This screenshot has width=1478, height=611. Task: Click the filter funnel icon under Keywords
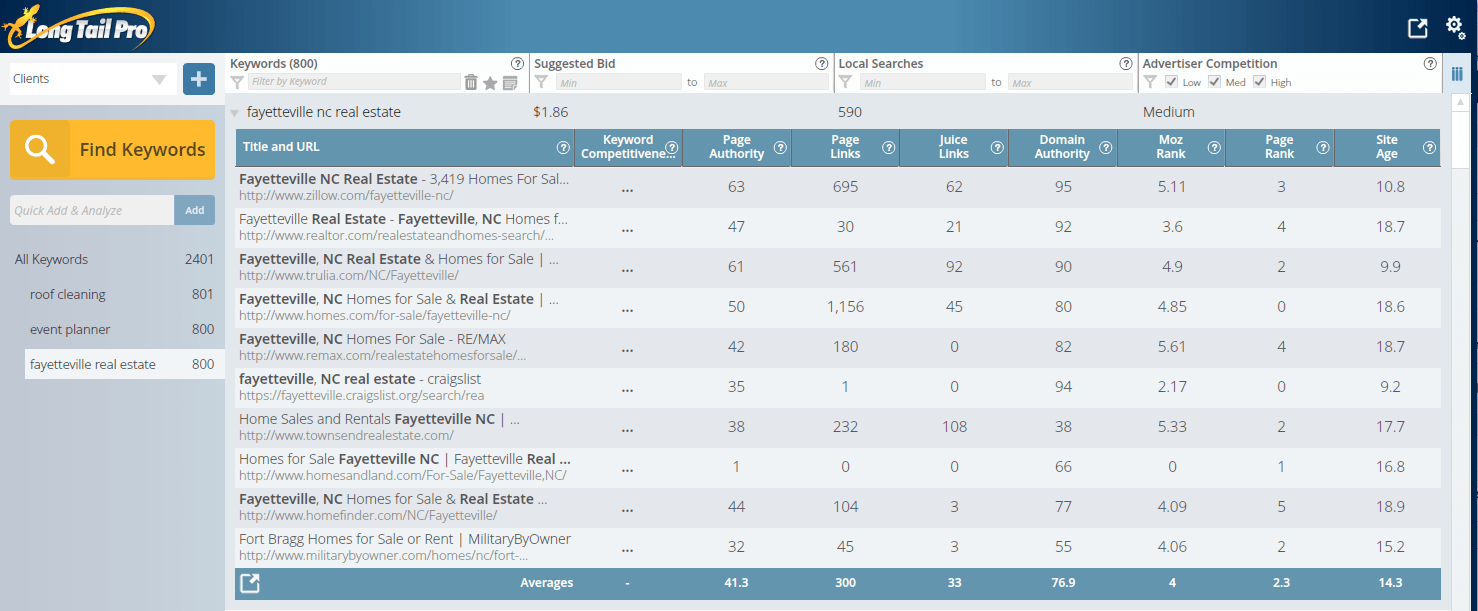237,82
